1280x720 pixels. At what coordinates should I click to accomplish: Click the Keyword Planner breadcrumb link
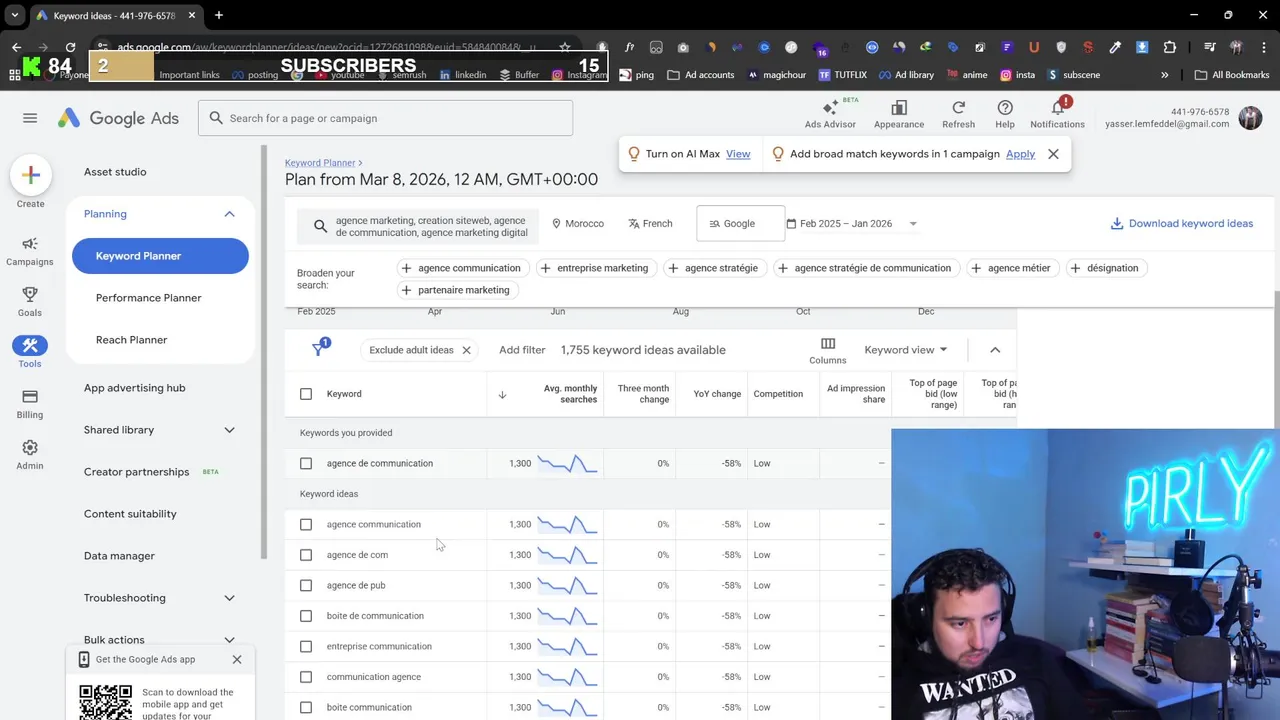tap(320, 163)
